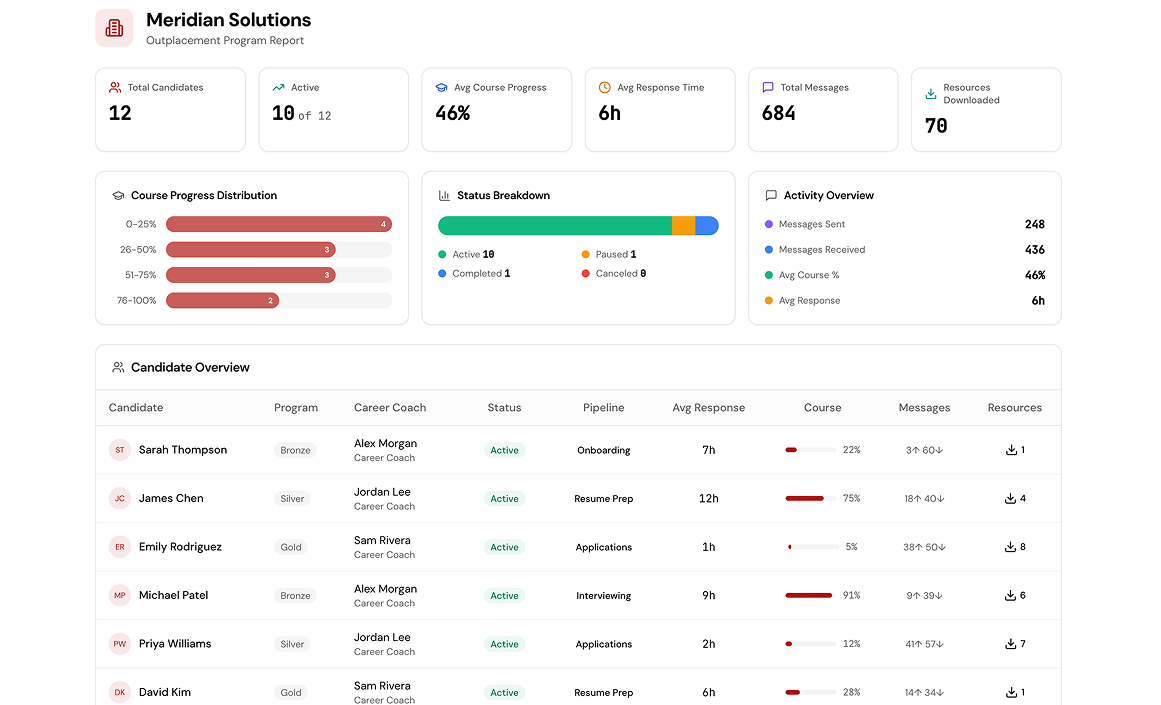The image size is (1161, 705).
Task: Click the Active trending-up arrow icon
Action: 278,87
